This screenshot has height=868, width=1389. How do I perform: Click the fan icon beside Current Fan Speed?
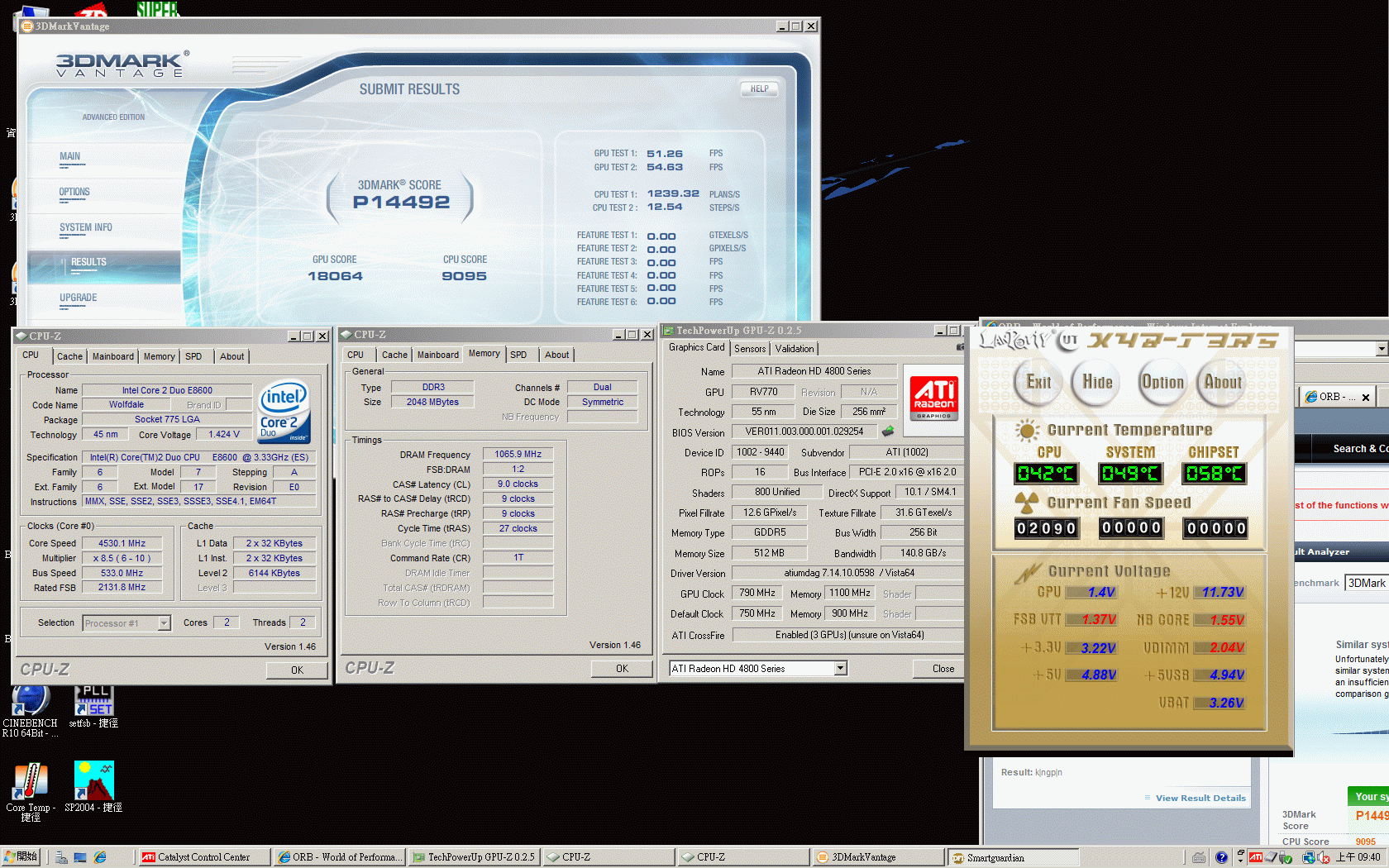1026,502
